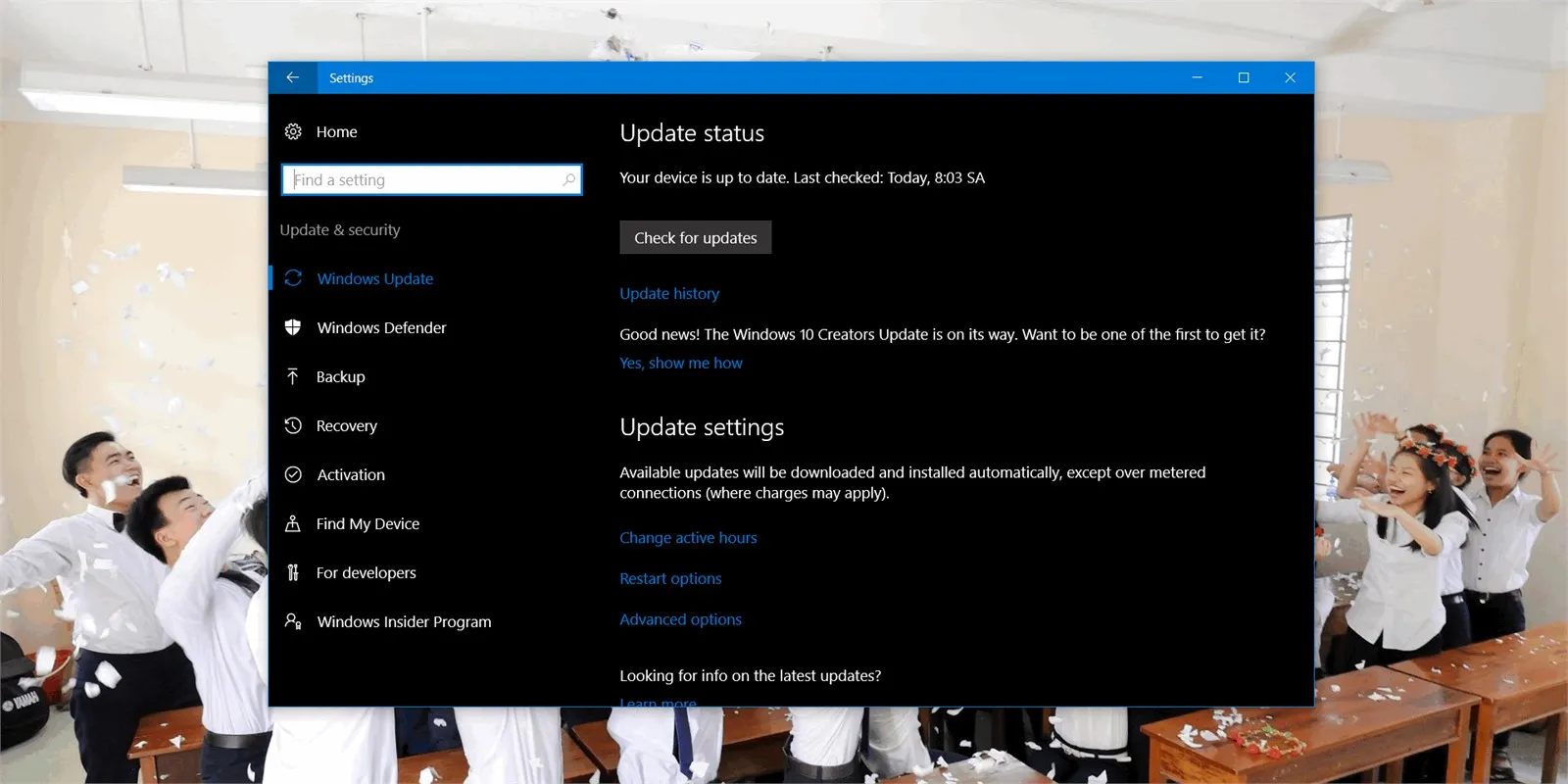Minimize the Settings window
This screenshot has height=784, width=1568.
pyautogui.click(x=1197, y=77)
